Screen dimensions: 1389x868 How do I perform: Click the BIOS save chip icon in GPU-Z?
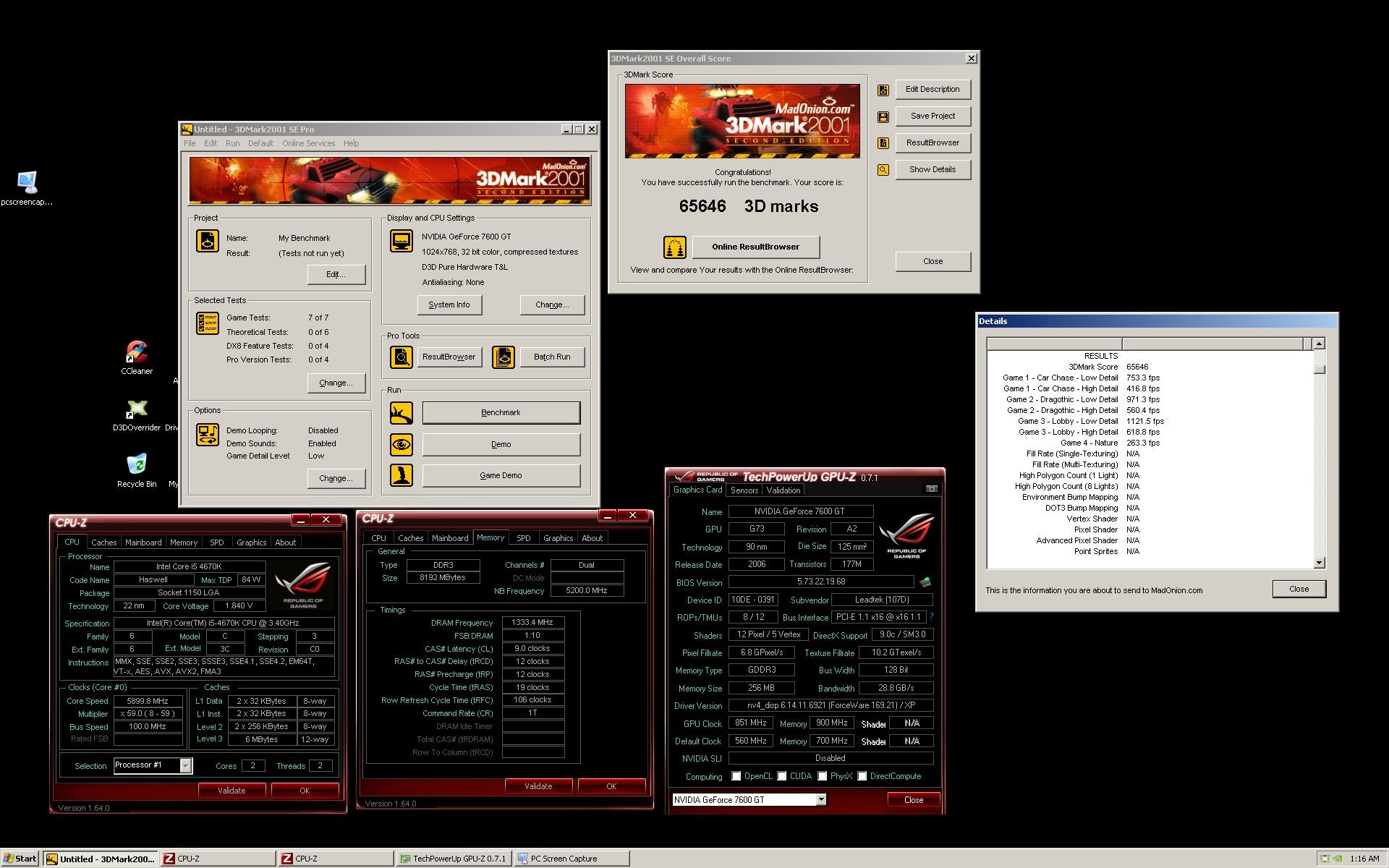tap(925, 582)
